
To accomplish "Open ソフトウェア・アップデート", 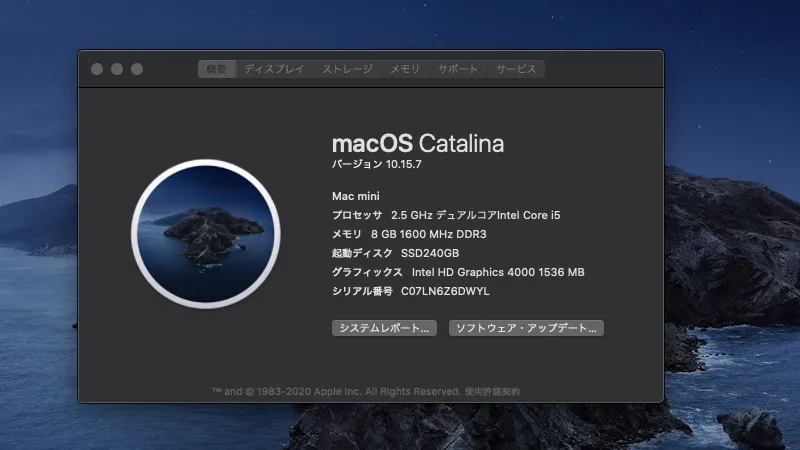I will pyautogui.click(x=525, y=328).
